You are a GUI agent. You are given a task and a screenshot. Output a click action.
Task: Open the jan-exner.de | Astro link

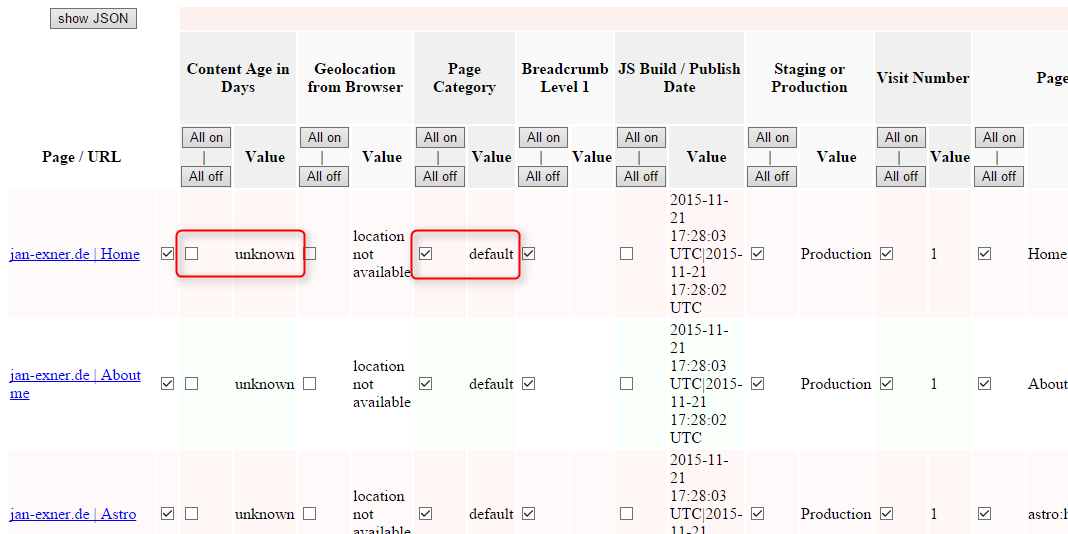(x=73, y=514)
